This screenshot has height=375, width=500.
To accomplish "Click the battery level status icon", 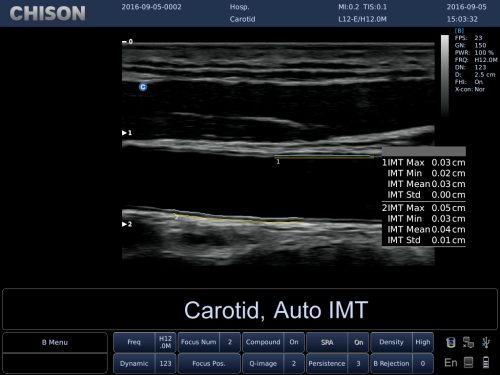I will [x=486, y=362].
